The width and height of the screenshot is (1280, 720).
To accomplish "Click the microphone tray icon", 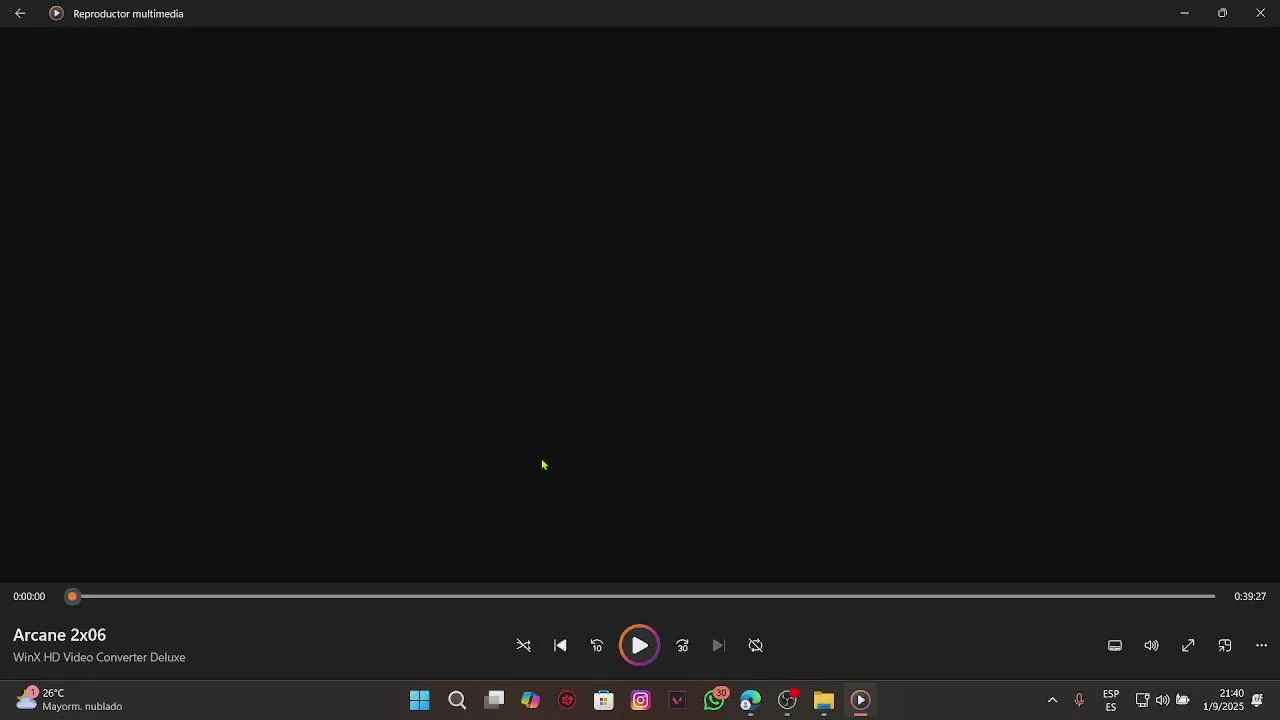I will click(x=1079, y=700).
